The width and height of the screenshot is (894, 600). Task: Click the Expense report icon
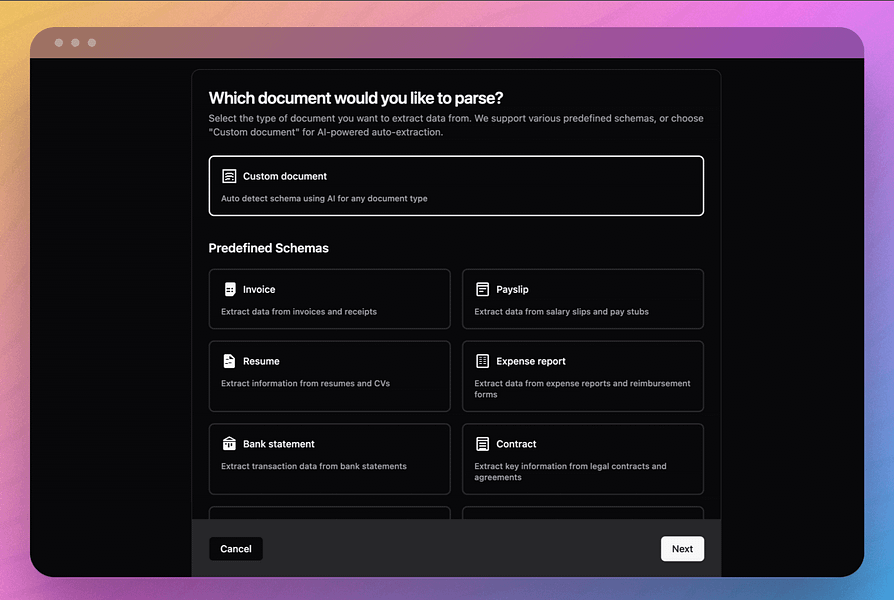point(482,361)
